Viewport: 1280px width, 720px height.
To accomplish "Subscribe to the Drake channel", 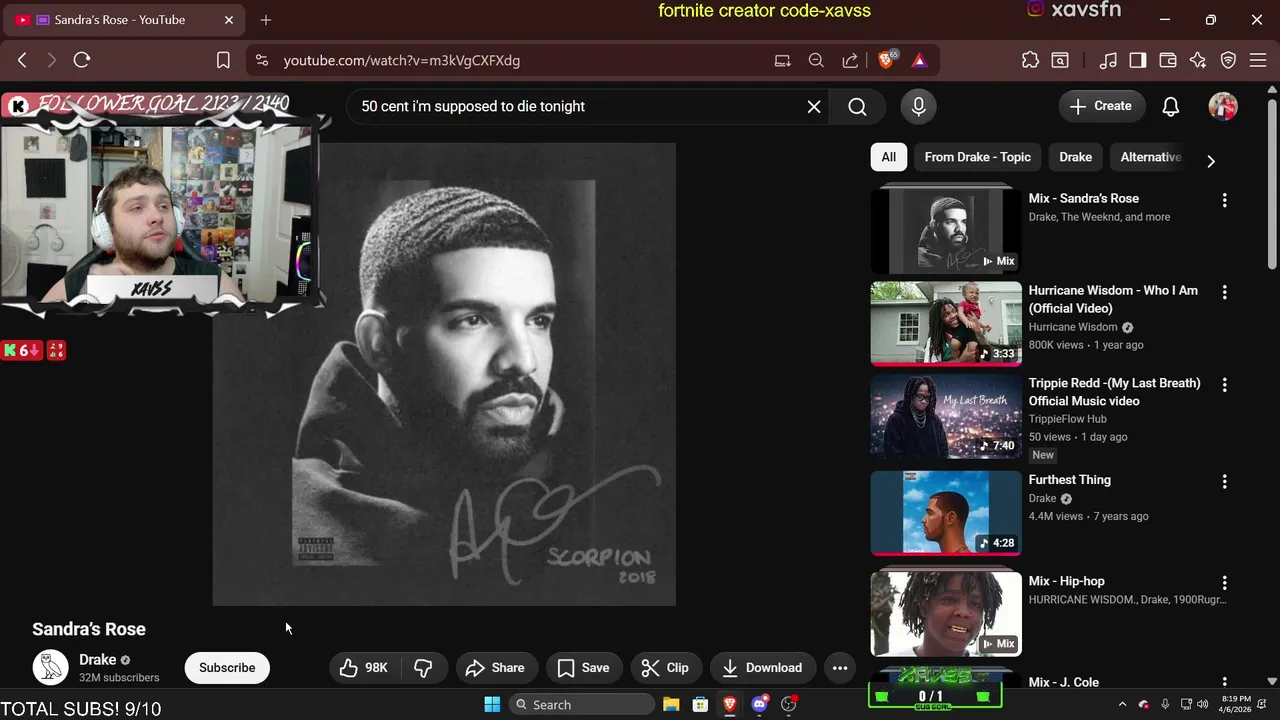I will (227, 668).
